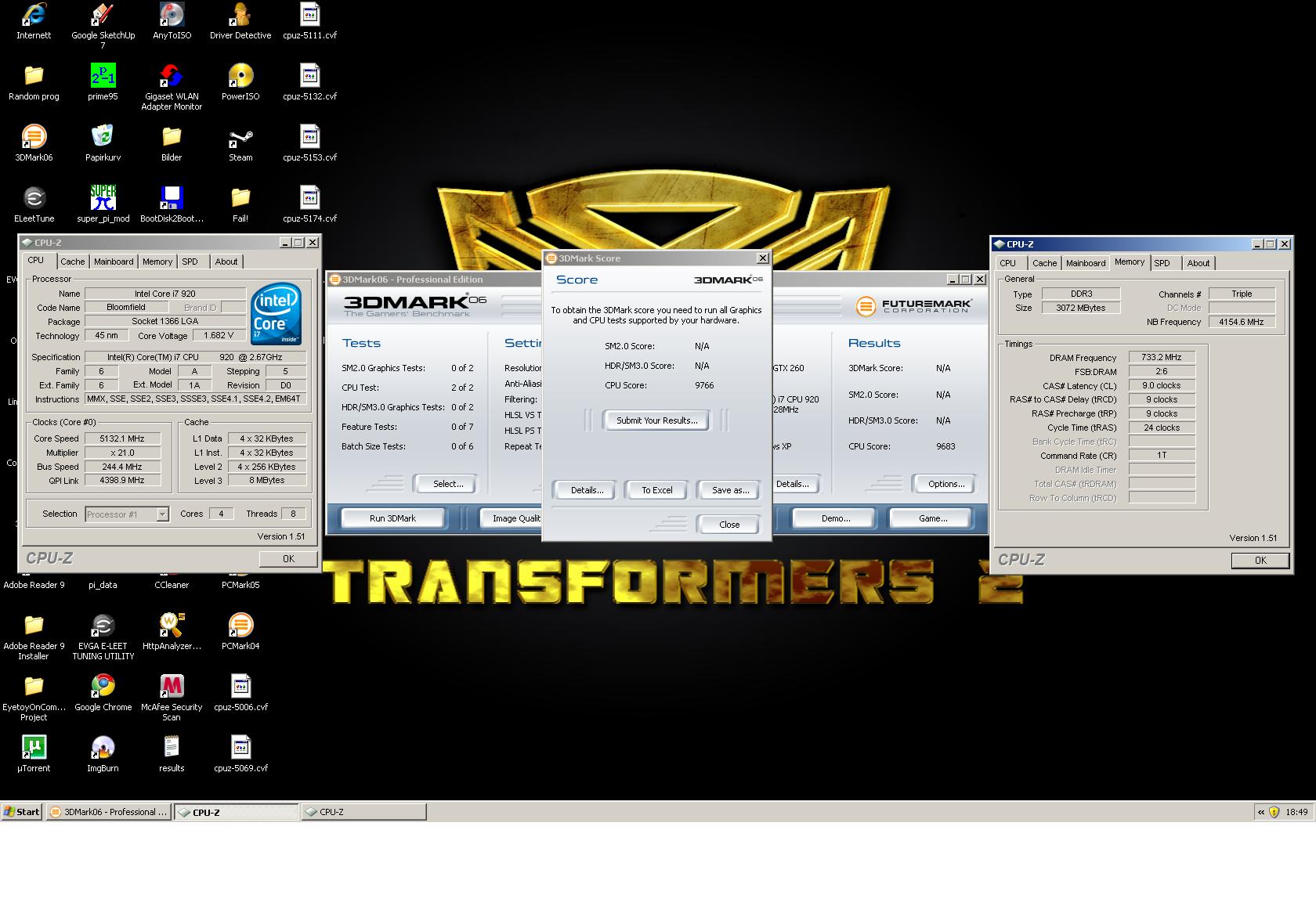Open Mainboard tab in right CPU-Z window
Viewport: 1316px width, 902px height.
pyautogui.click(x=1086, y=263)
